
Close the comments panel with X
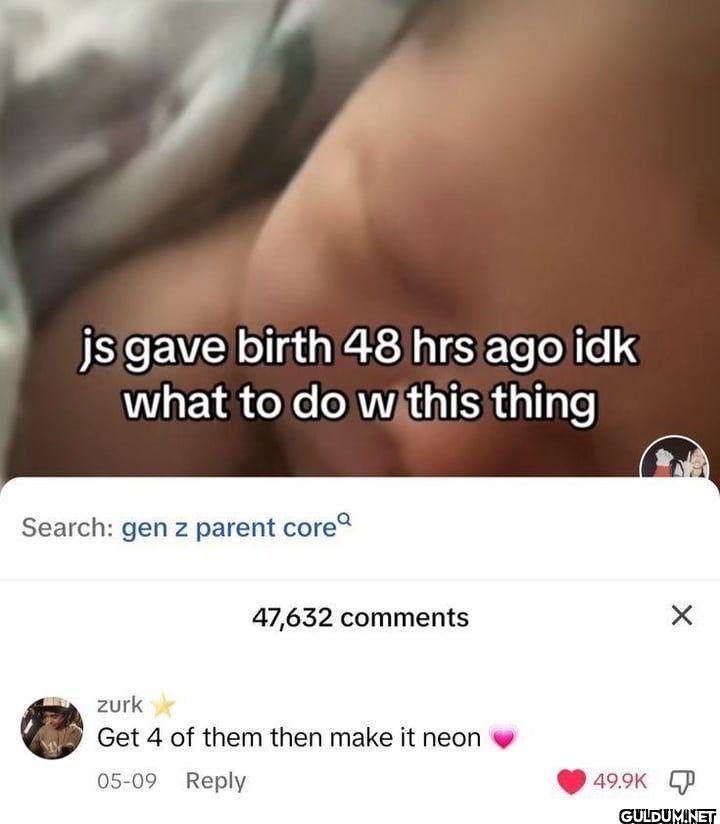682,615
